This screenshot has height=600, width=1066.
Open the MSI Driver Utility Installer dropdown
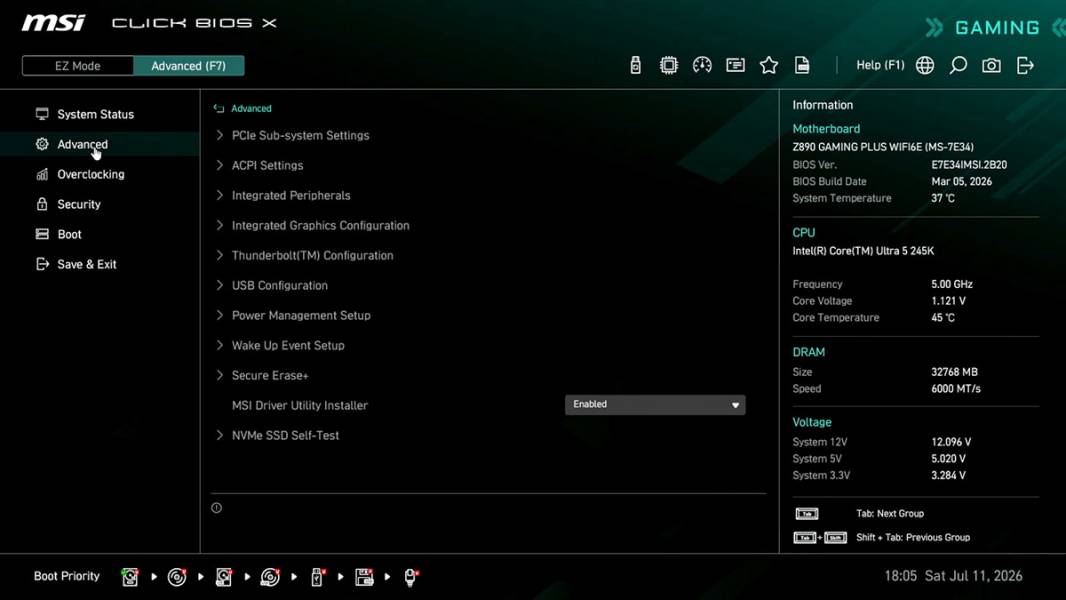pos(655,405)
